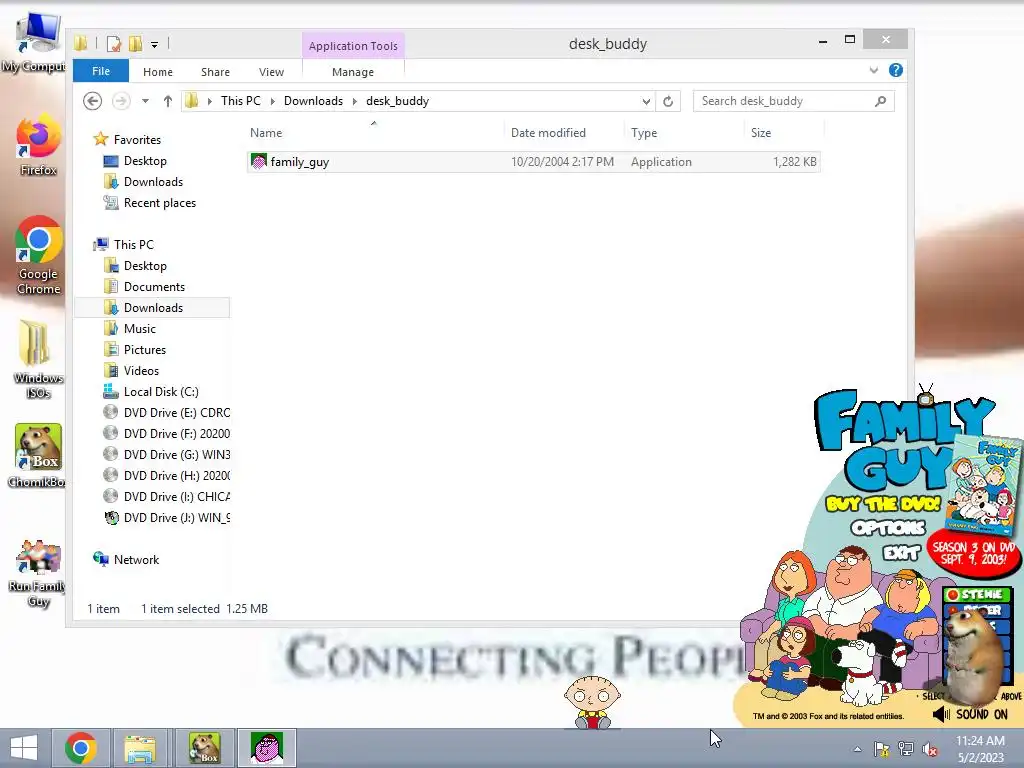
Task: Click Stewie desk buddy character
Action: point(592,702)
